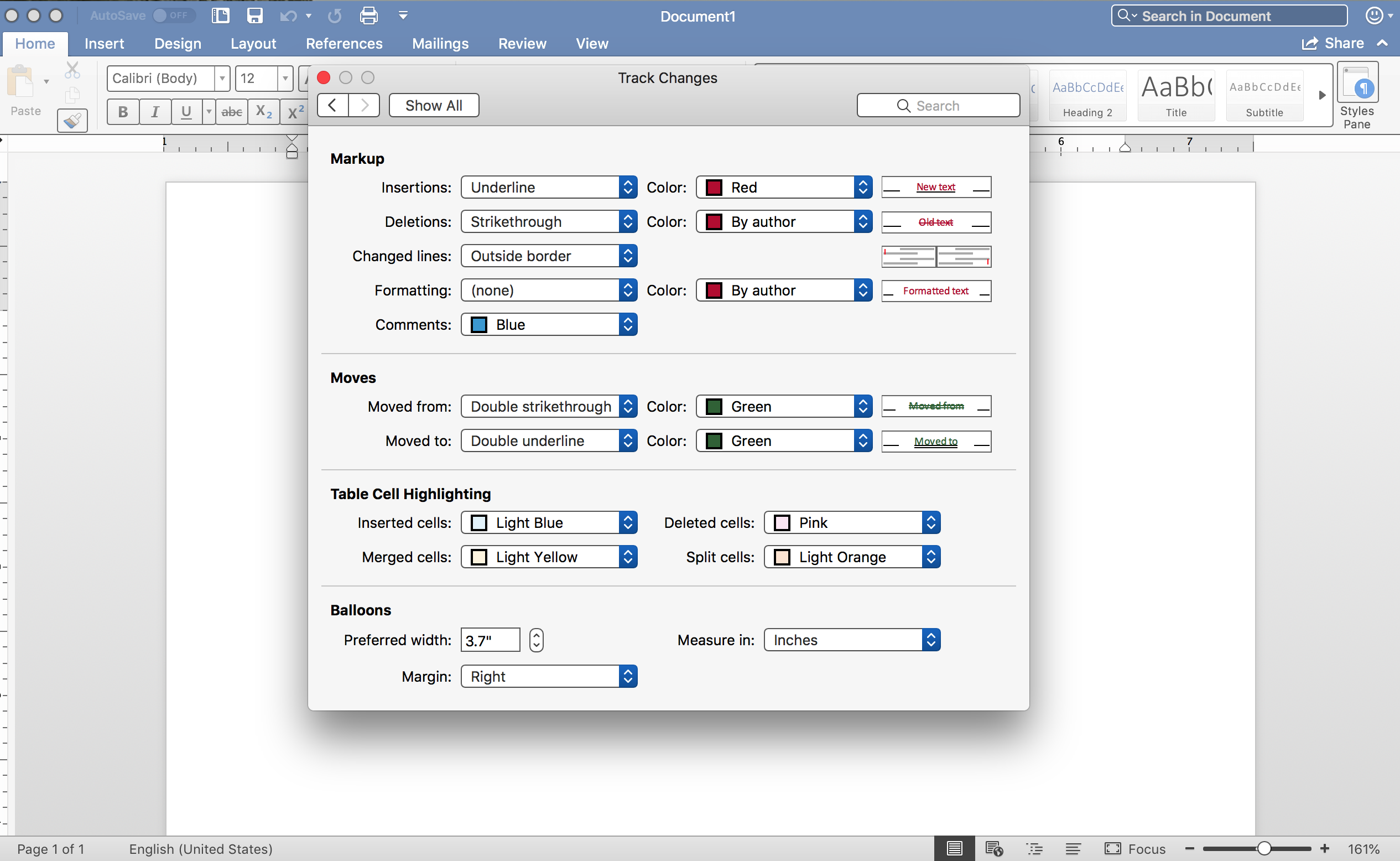This screenshot has height=861, width=1400.
Task: Open the Moved from color dropdown
Action: click(x=784, y=407)
